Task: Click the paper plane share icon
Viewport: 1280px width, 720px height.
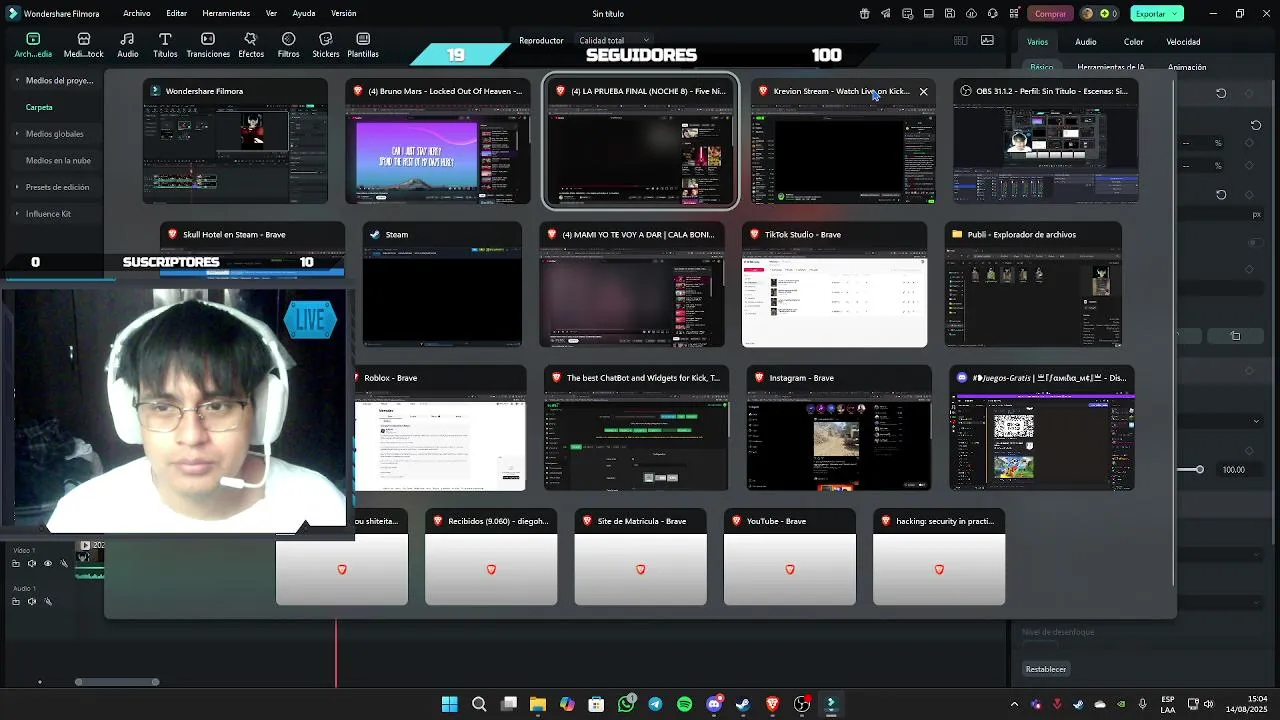Action: click(886, 13)
